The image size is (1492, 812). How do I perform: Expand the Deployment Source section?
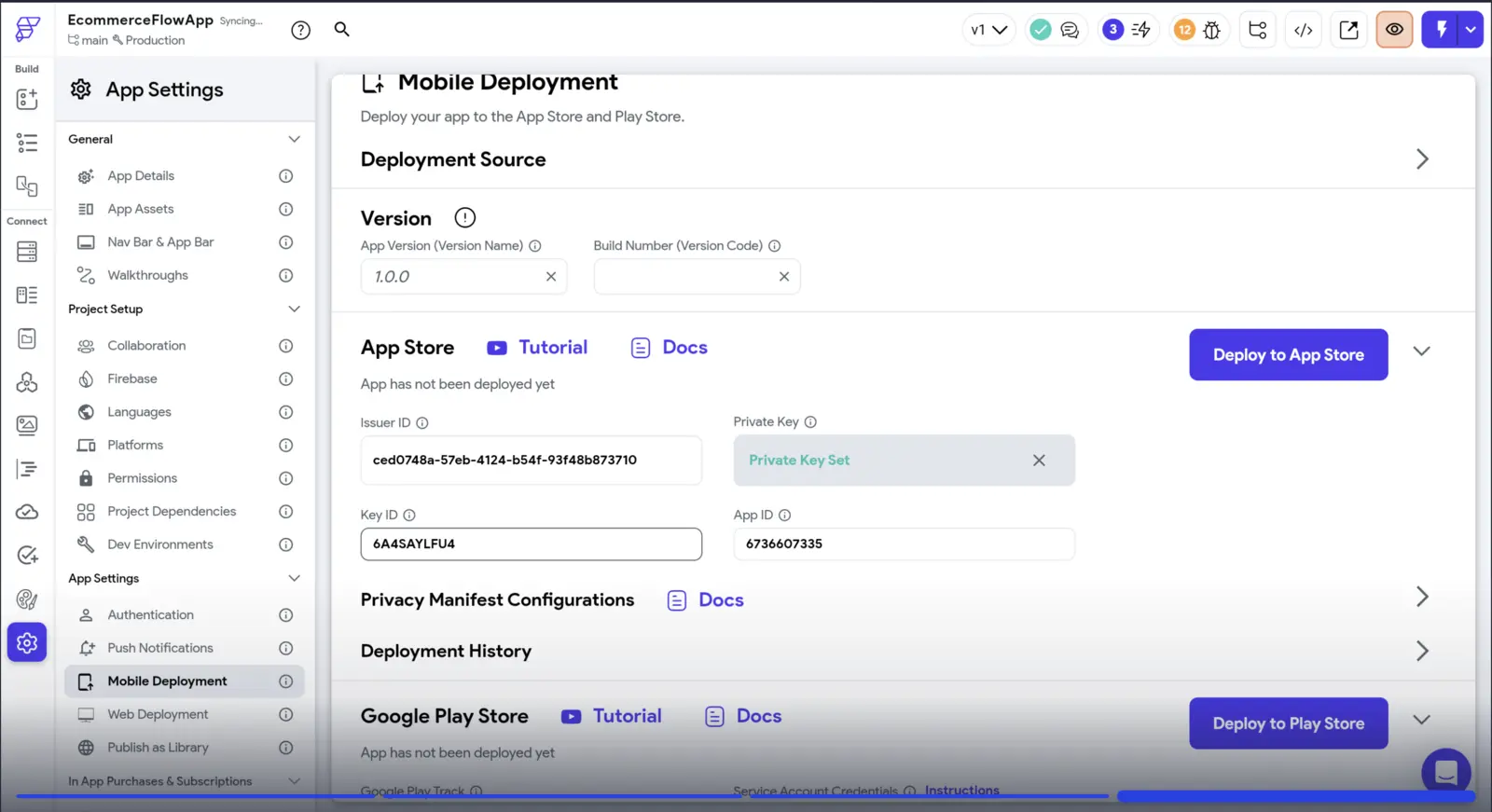click(1422, 159)
